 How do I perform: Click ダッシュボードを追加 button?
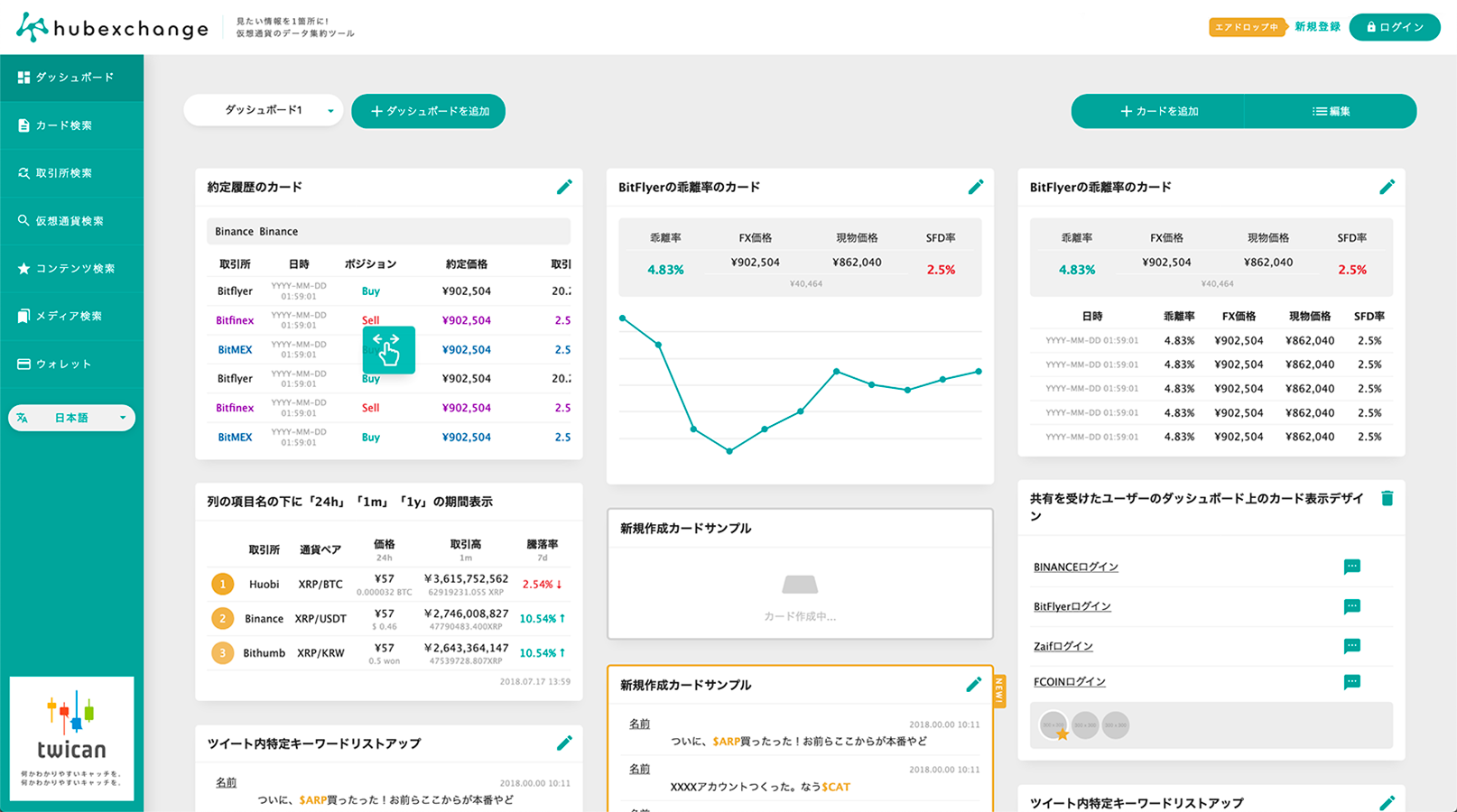pos(428,111)
